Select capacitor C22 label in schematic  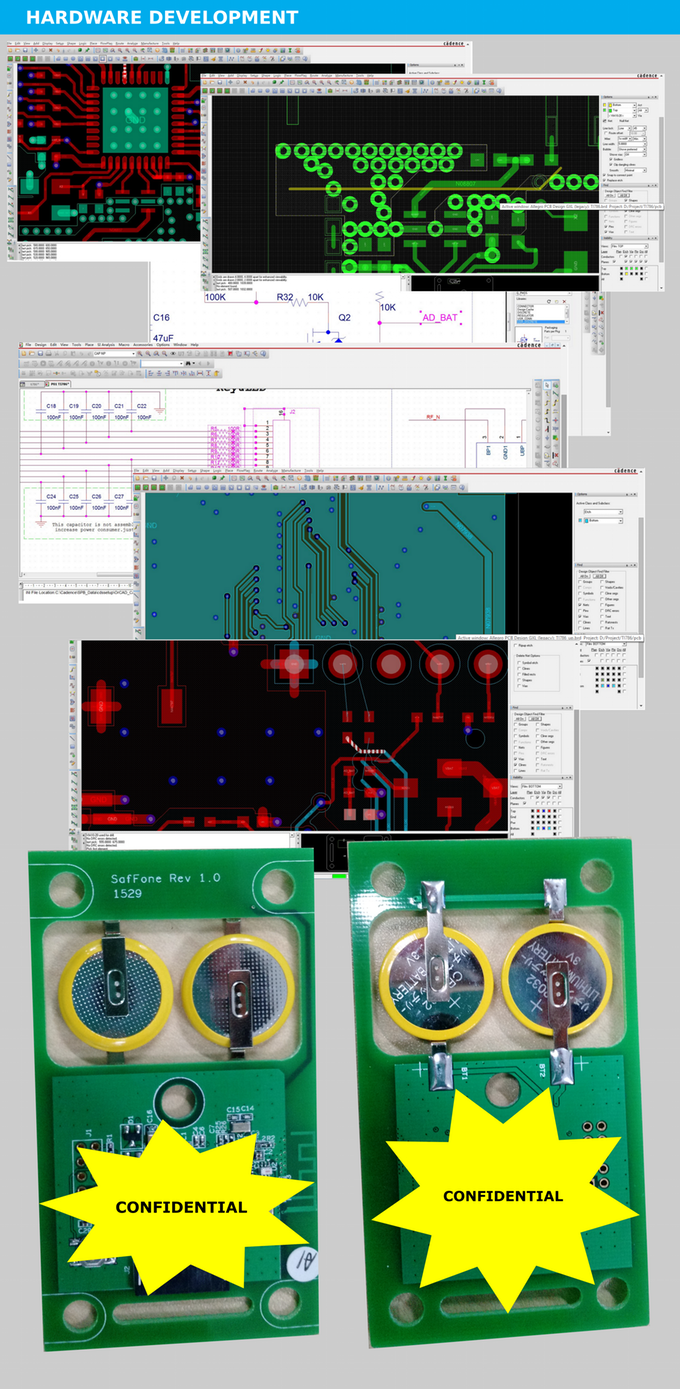pyautogui.click(x=141, y=405)
